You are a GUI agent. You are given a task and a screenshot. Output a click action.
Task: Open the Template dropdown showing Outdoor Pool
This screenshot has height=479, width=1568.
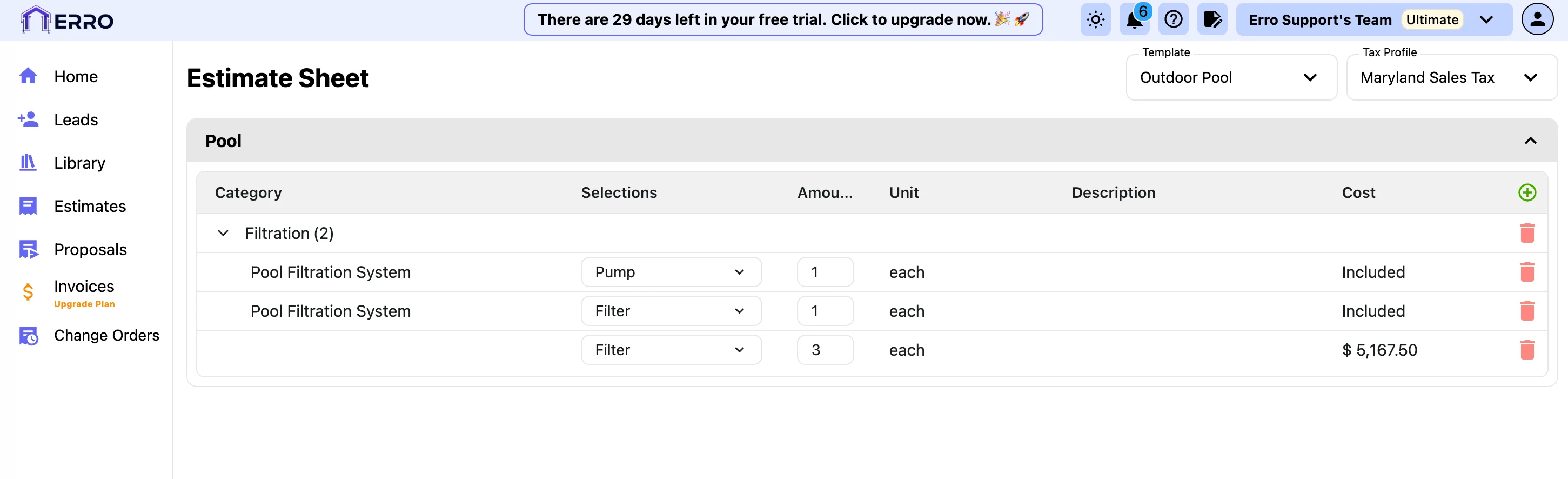click(1231, 77)
